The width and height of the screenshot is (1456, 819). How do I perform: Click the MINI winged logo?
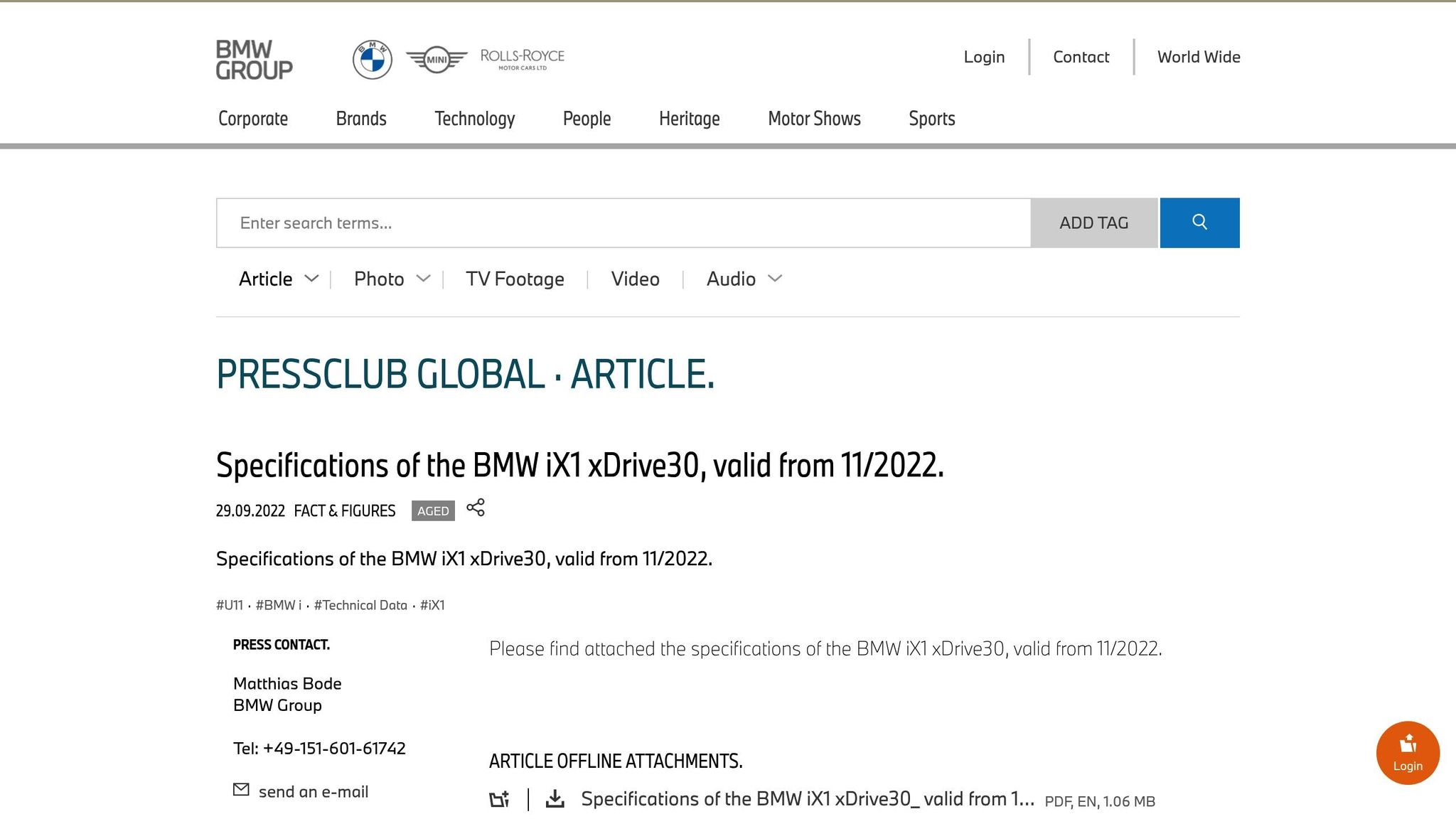point(437,59)
